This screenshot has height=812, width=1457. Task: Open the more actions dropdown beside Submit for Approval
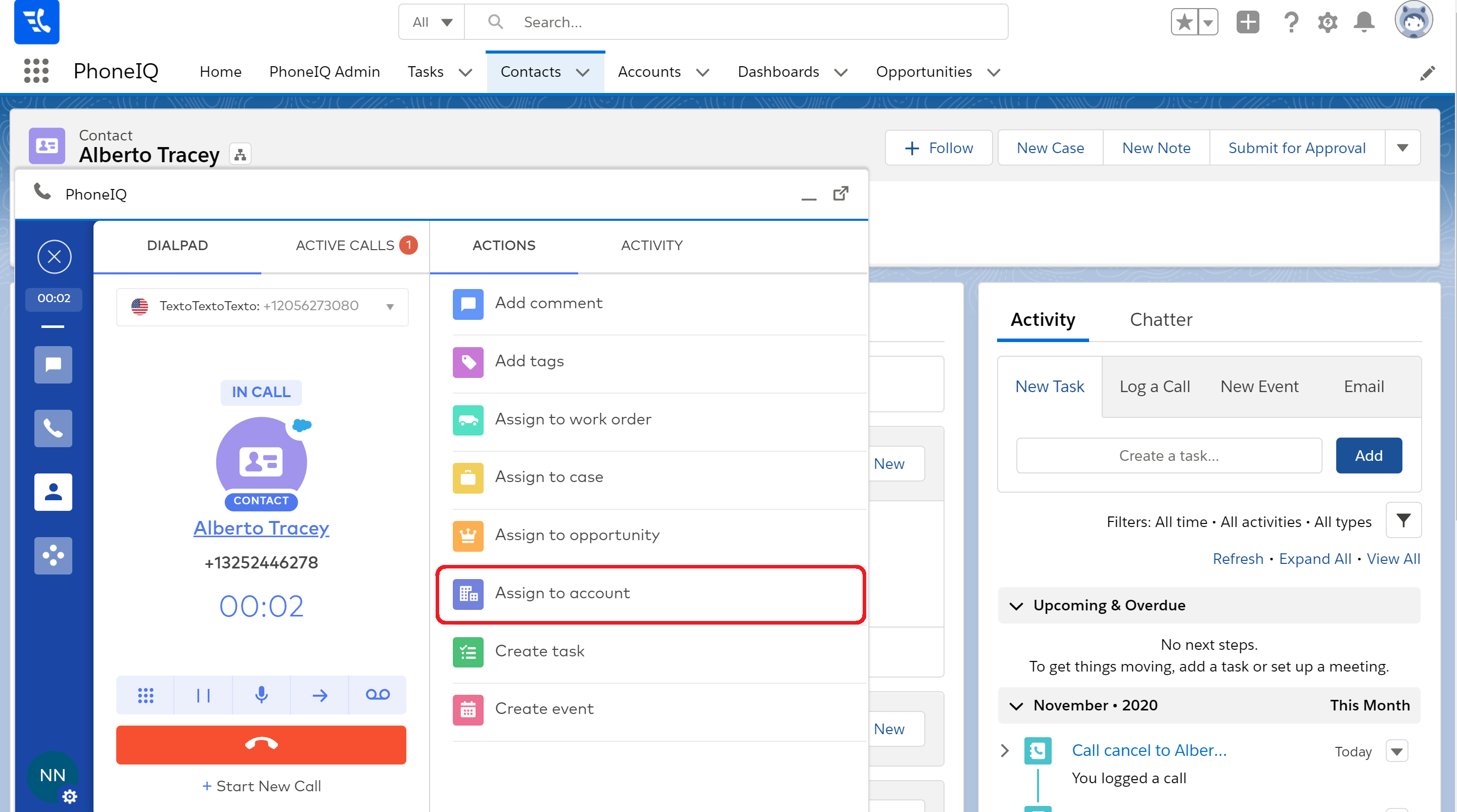(1402, 148)
